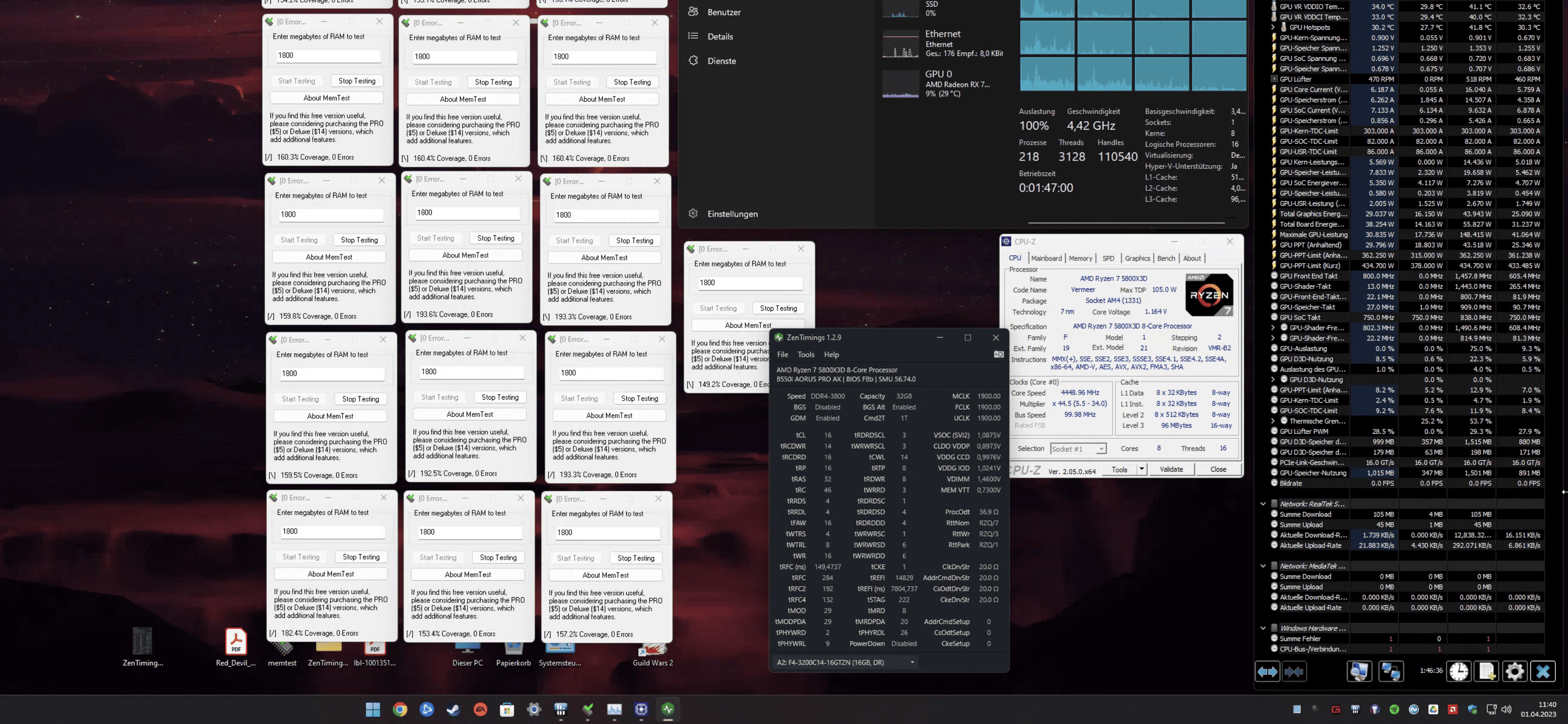Screen dimensions: 1568x724
Task: Click About MemTest in 193.6% coverage window
Action: point(466,255)
